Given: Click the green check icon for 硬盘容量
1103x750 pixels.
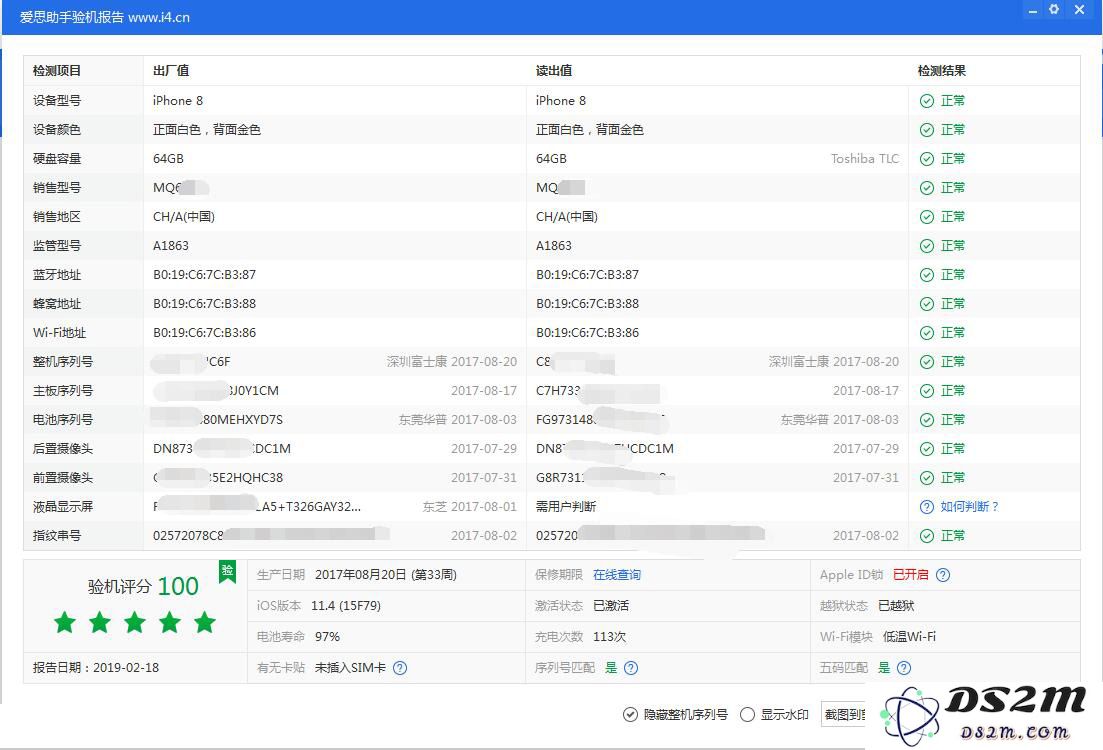Looking at the screenshot, I should pos(926,159).
